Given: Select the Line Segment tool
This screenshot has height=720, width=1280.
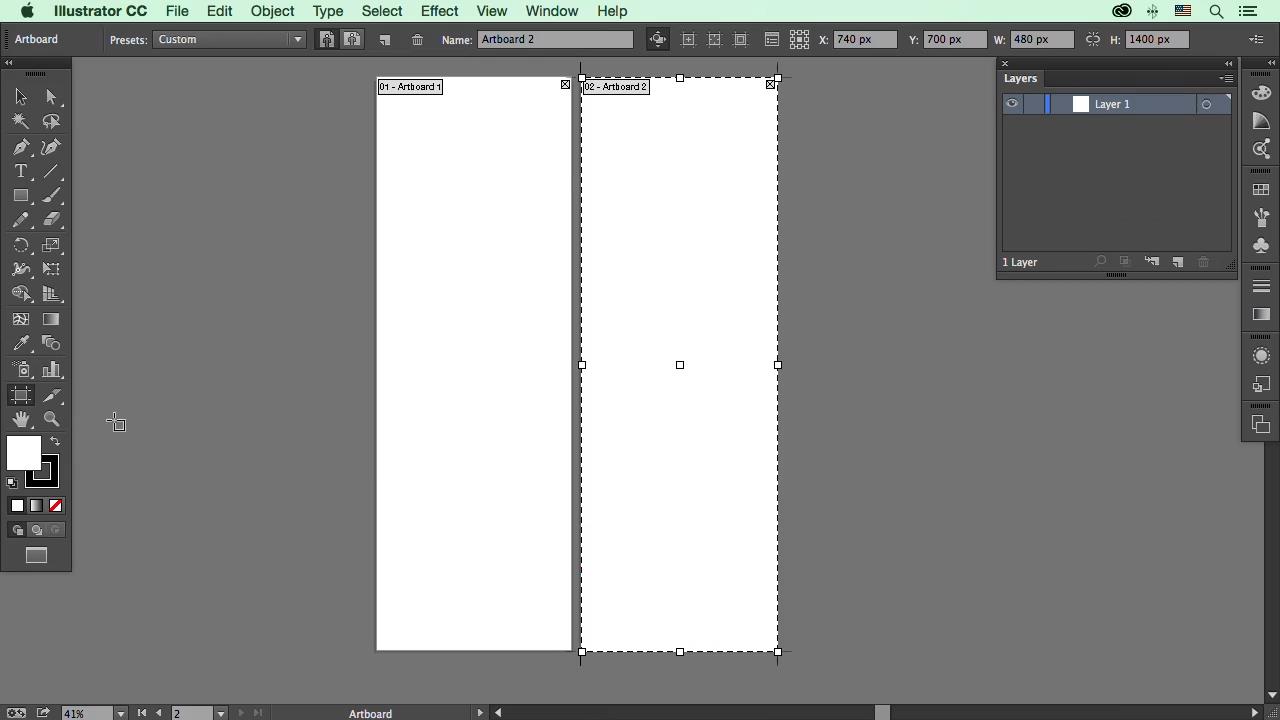Looking at the screenshot, I should click(51, 171).
